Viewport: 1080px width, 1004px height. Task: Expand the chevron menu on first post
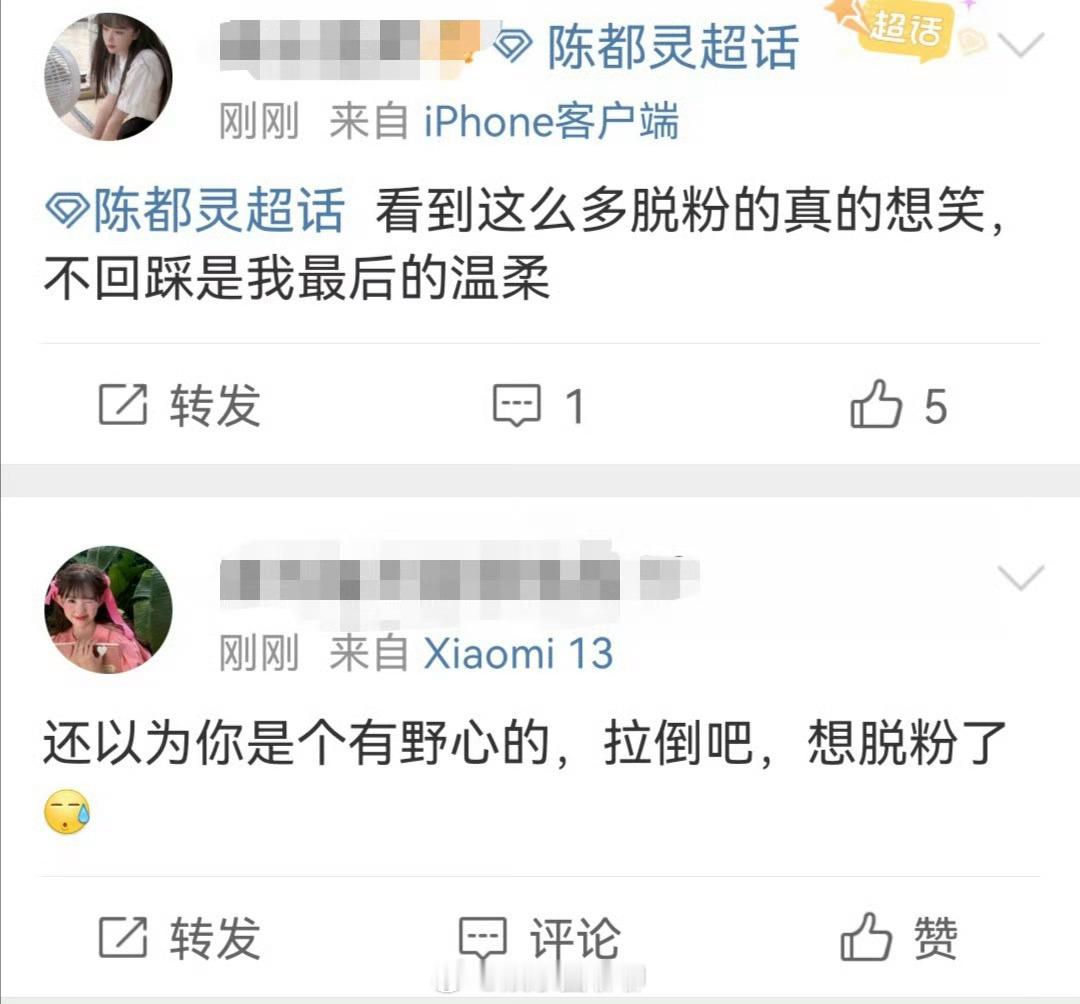click(1021, 45)
